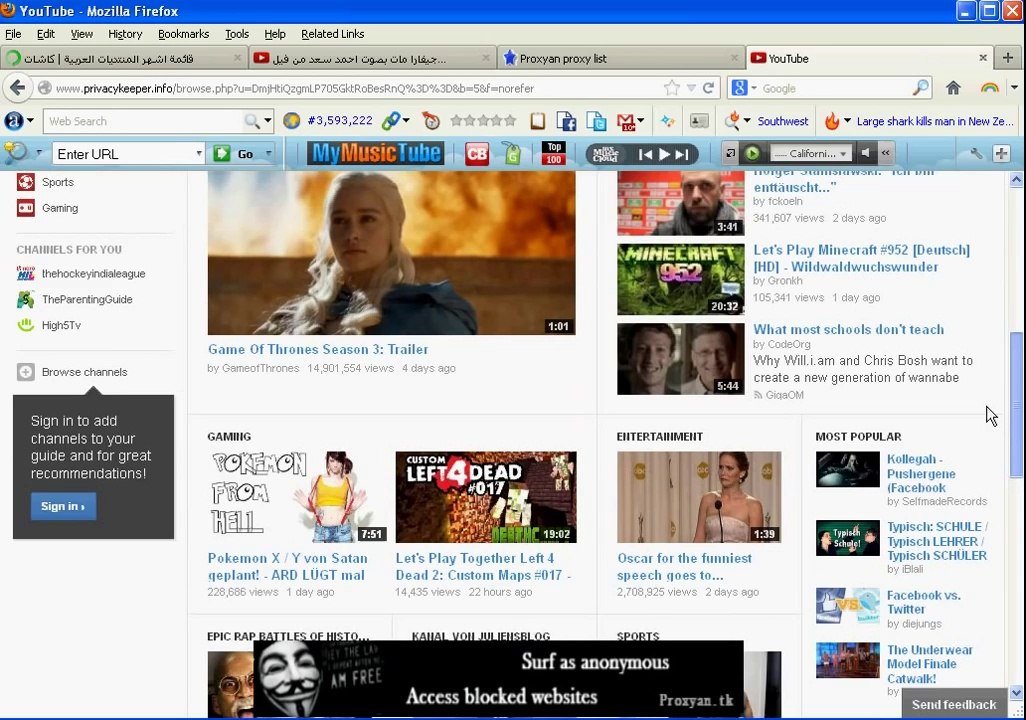The height and width of the screenshot is (720, 1026).
Task: Start radio with green play button
Action: [x=752, y=153]
